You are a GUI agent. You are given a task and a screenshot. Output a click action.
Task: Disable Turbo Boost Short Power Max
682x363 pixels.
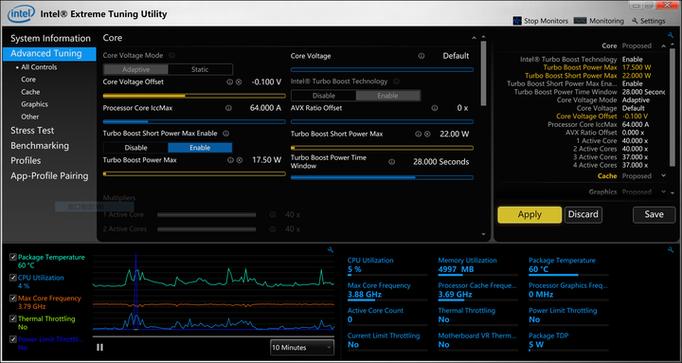(x=136, y=148)
